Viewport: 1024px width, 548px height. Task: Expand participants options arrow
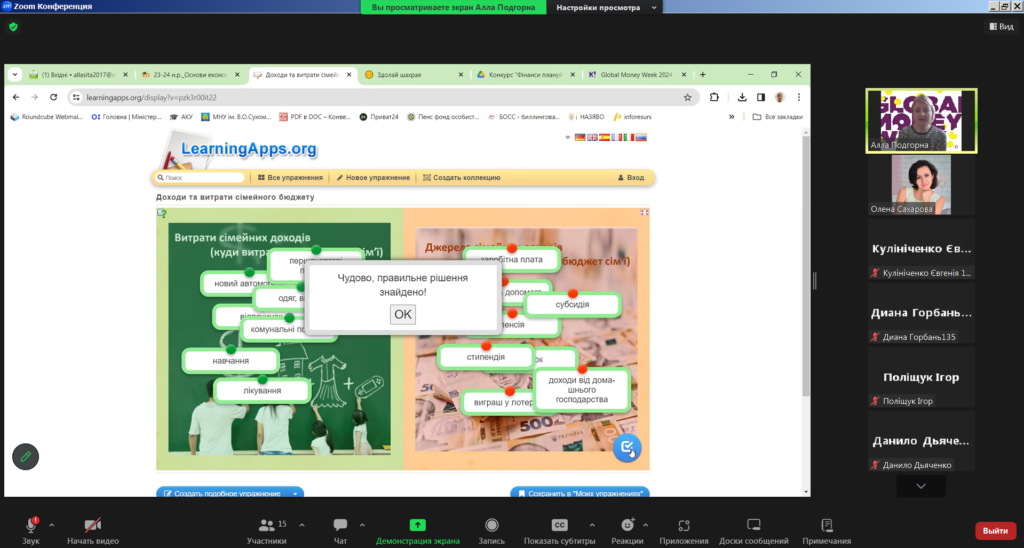(x=302, y=524)
